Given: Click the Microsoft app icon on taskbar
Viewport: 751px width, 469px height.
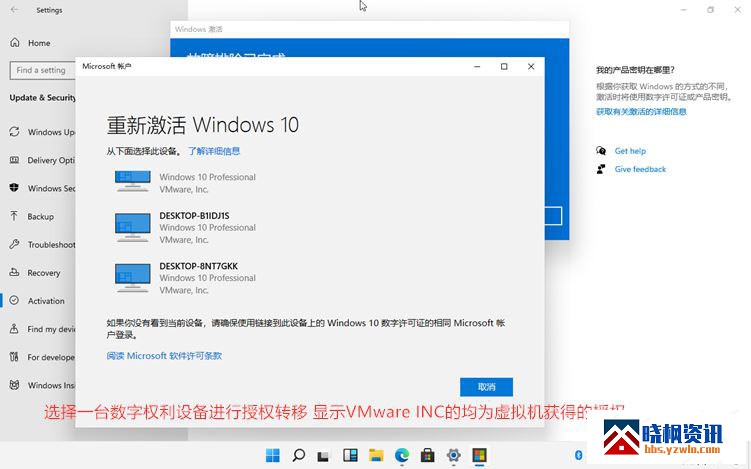Looking at the screenshot, I should (479, 455).
